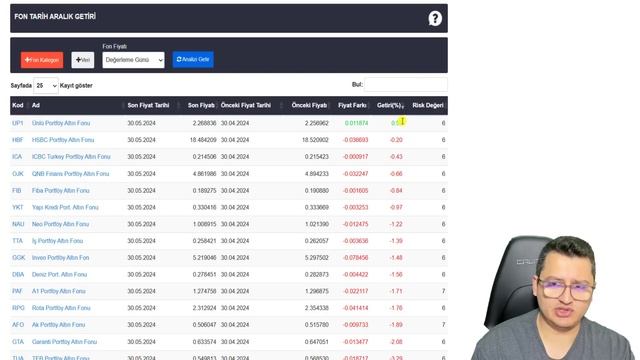The image size is (640, 360).
Task: Open the Neo Portföy Altın Fonu link
Action: pyautogui.click(x=60, y=224)
